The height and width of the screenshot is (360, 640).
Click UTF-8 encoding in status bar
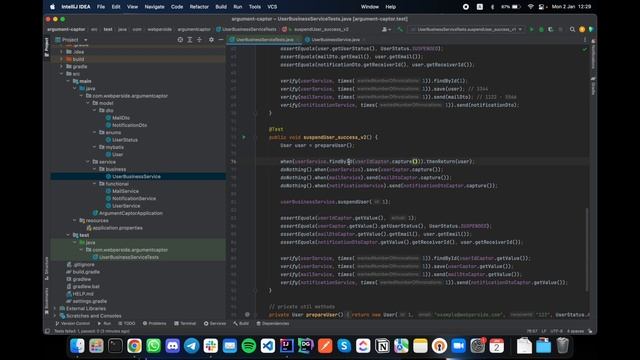(x=556, y=331)
